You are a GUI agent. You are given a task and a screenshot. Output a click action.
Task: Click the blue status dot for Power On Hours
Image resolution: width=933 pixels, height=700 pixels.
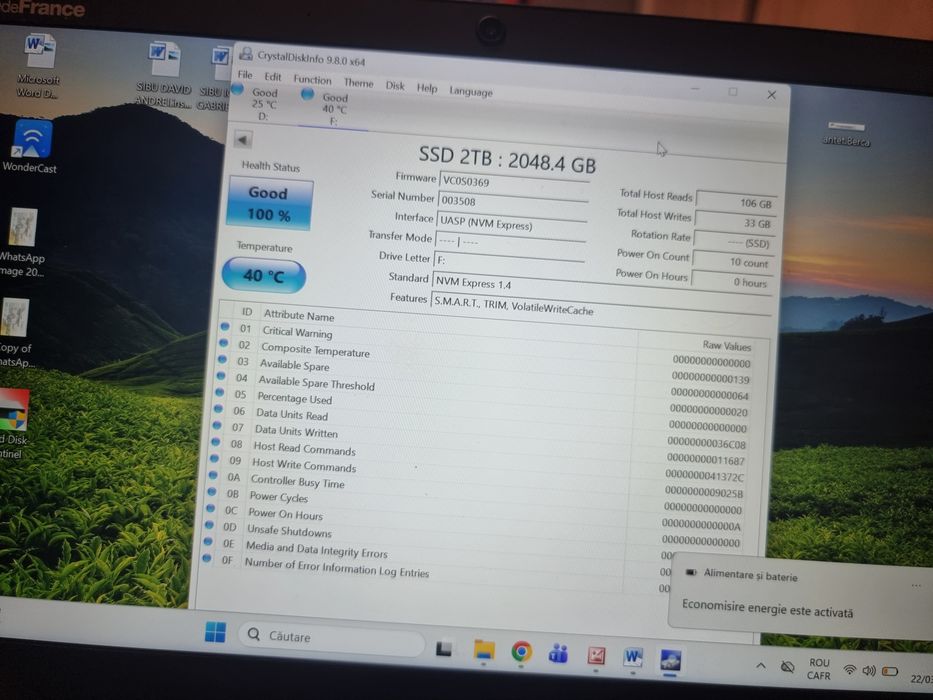(211, 508)
